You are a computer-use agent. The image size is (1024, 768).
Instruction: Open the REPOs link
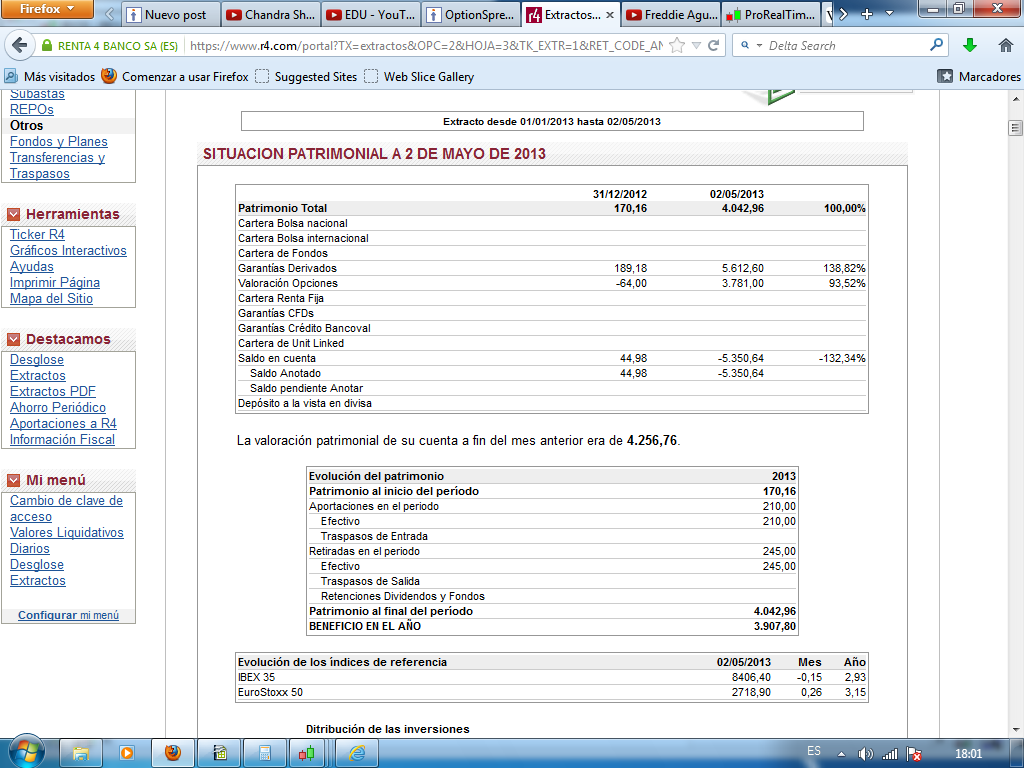[x=32, y=110]
